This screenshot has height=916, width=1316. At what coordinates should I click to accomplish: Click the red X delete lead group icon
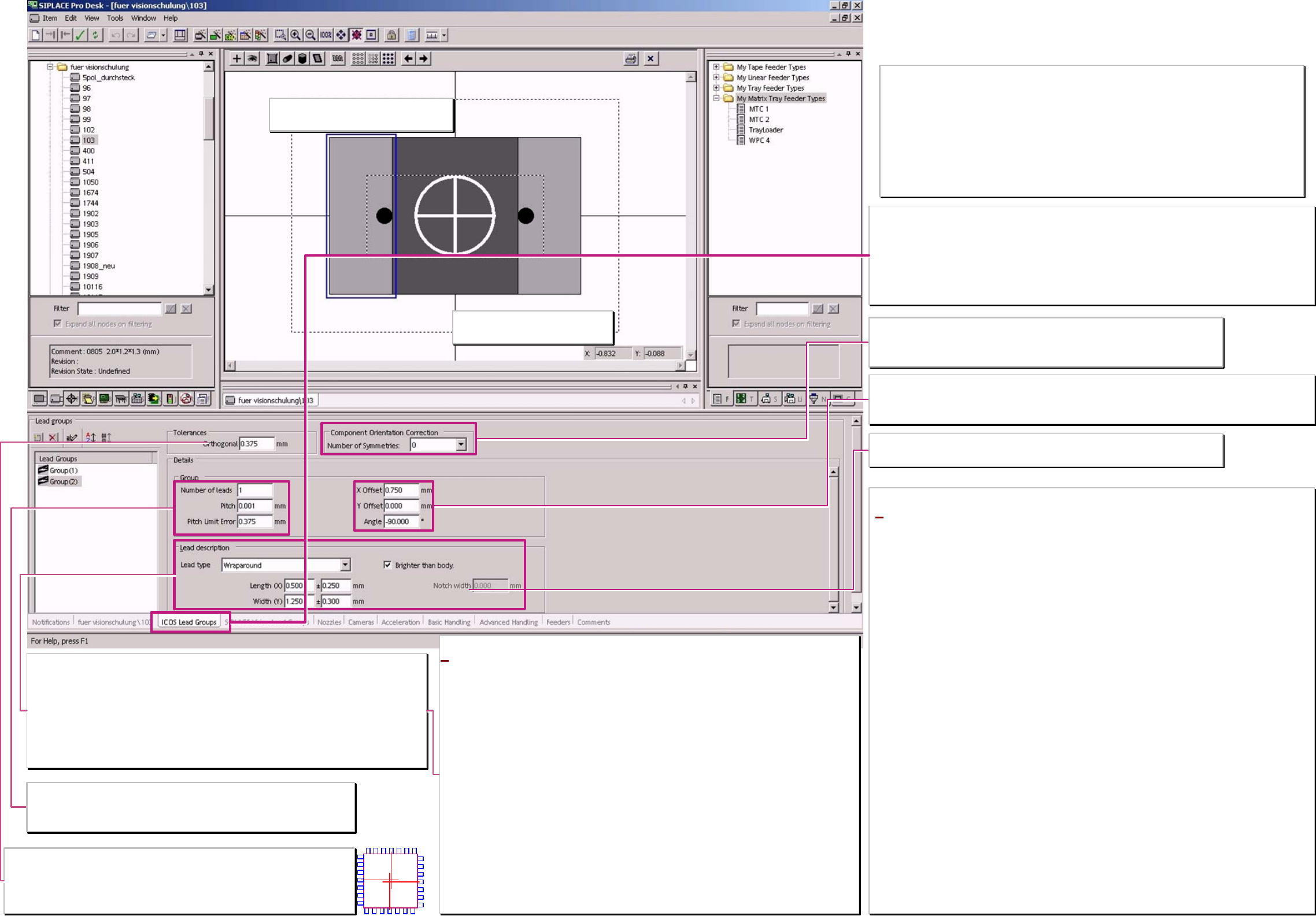tap(53, 437)
